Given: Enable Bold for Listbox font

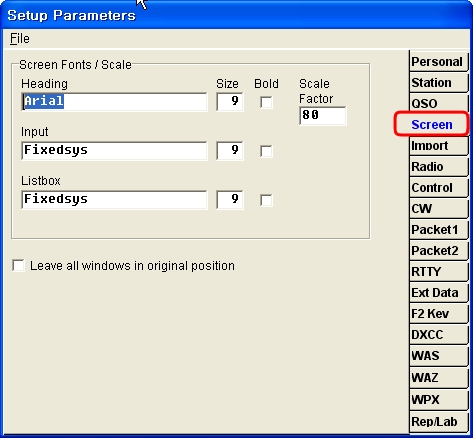Looking at the screenshot, I should click(x=266, y=200).
